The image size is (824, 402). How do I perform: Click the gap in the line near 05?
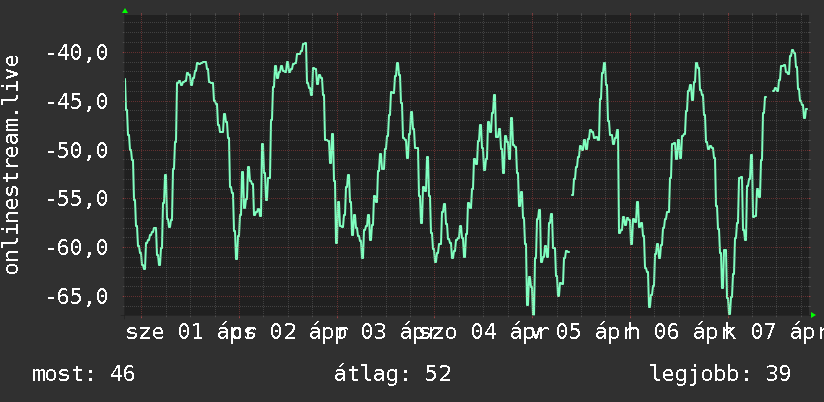pos(571,223)
